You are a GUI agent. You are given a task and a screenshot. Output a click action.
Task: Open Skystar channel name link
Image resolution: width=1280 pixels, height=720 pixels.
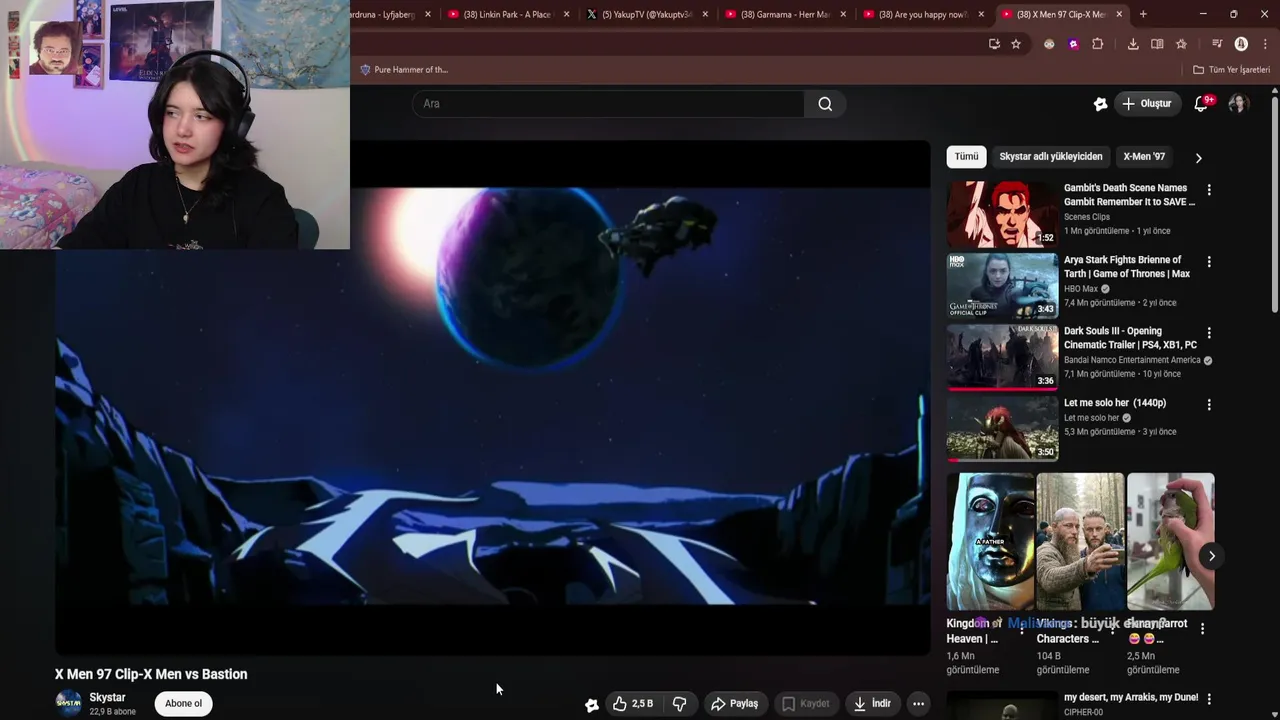coord(107,698)
